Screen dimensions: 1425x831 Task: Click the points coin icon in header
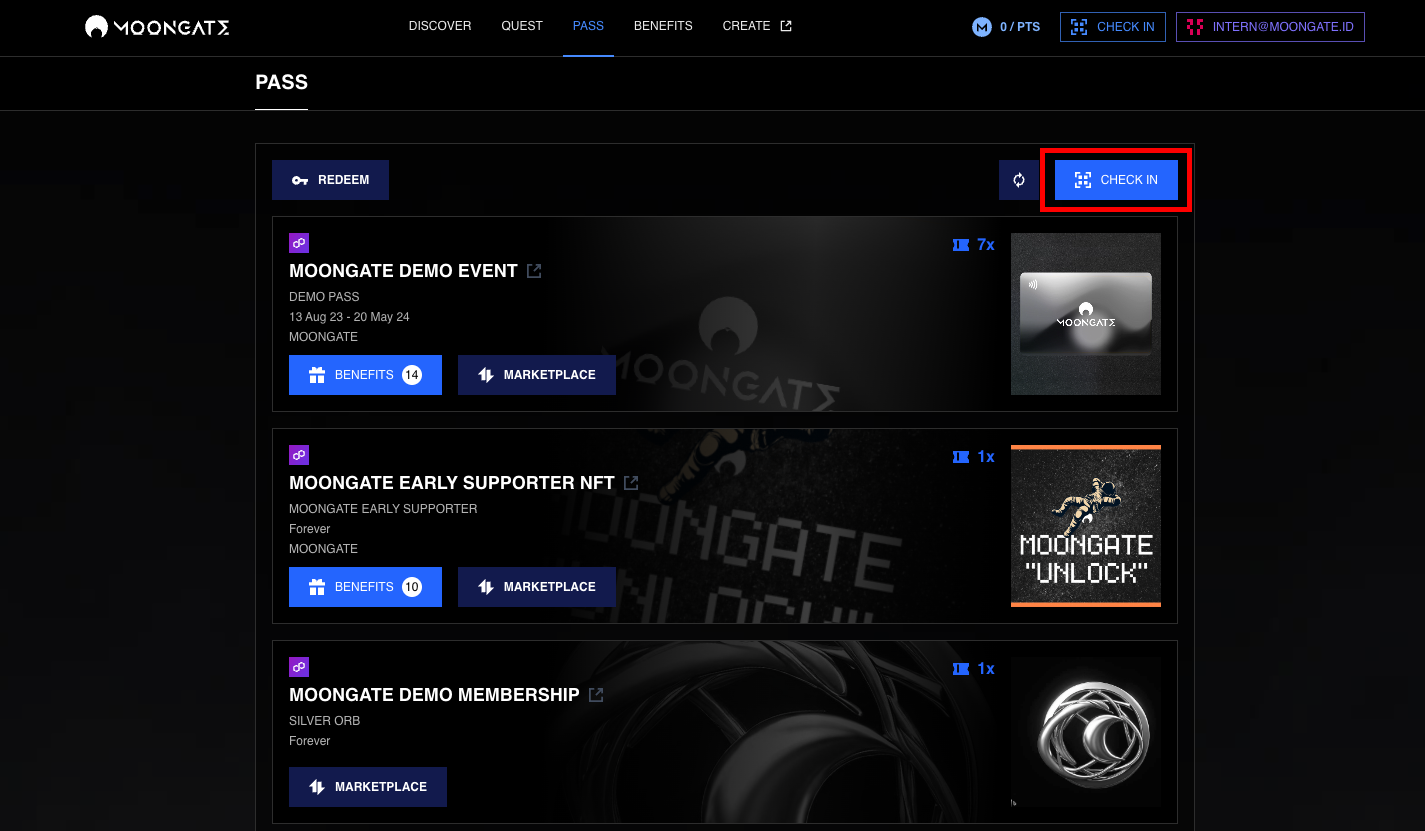tap(982, 27)
